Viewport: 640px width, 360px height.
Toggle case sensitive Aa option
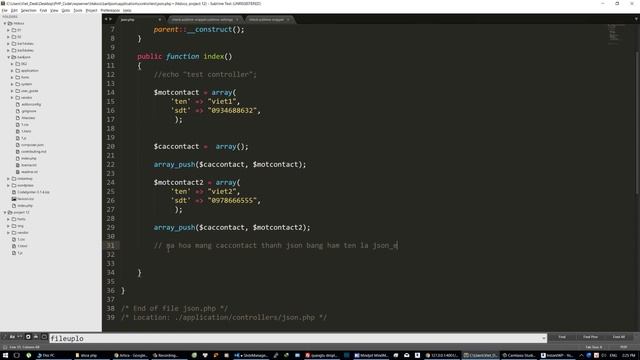click(12, 337)
